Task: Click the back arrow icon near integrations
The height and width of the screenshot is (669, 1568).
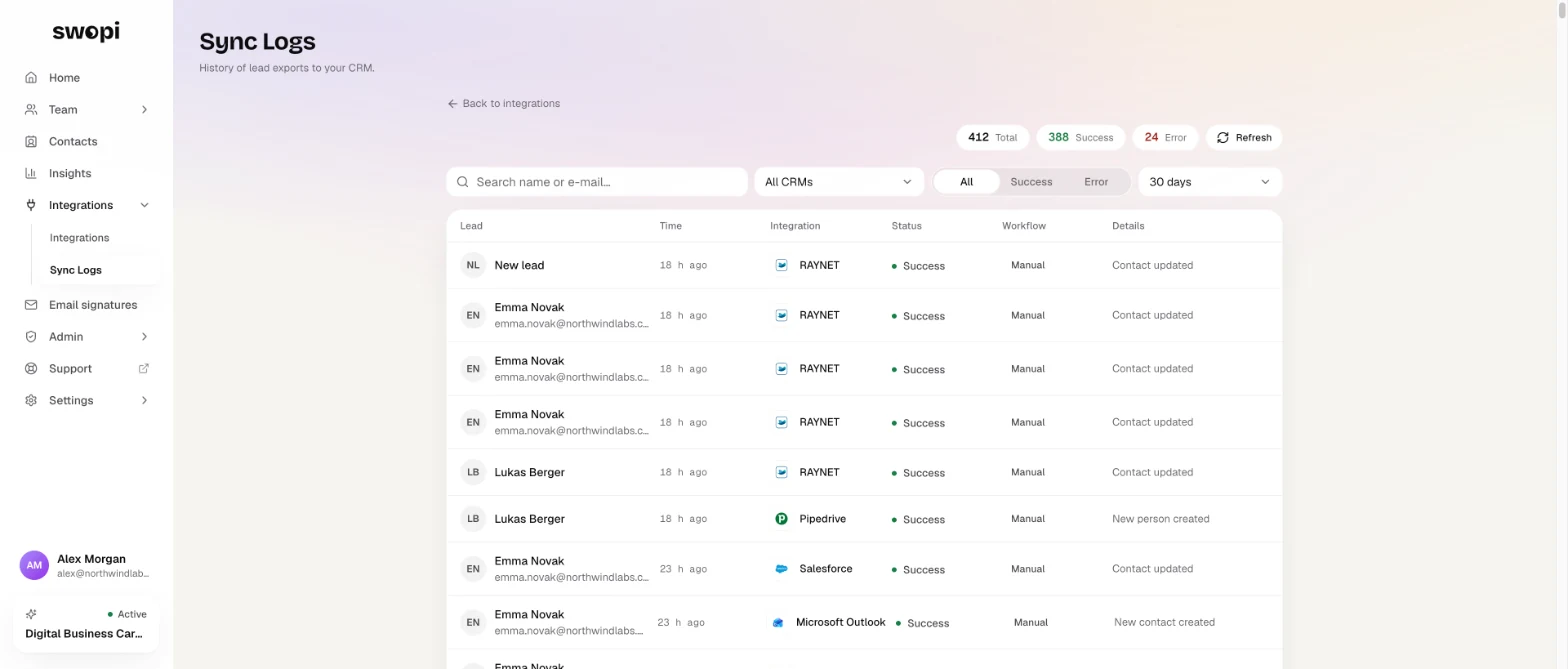Action: click(453, 104)
